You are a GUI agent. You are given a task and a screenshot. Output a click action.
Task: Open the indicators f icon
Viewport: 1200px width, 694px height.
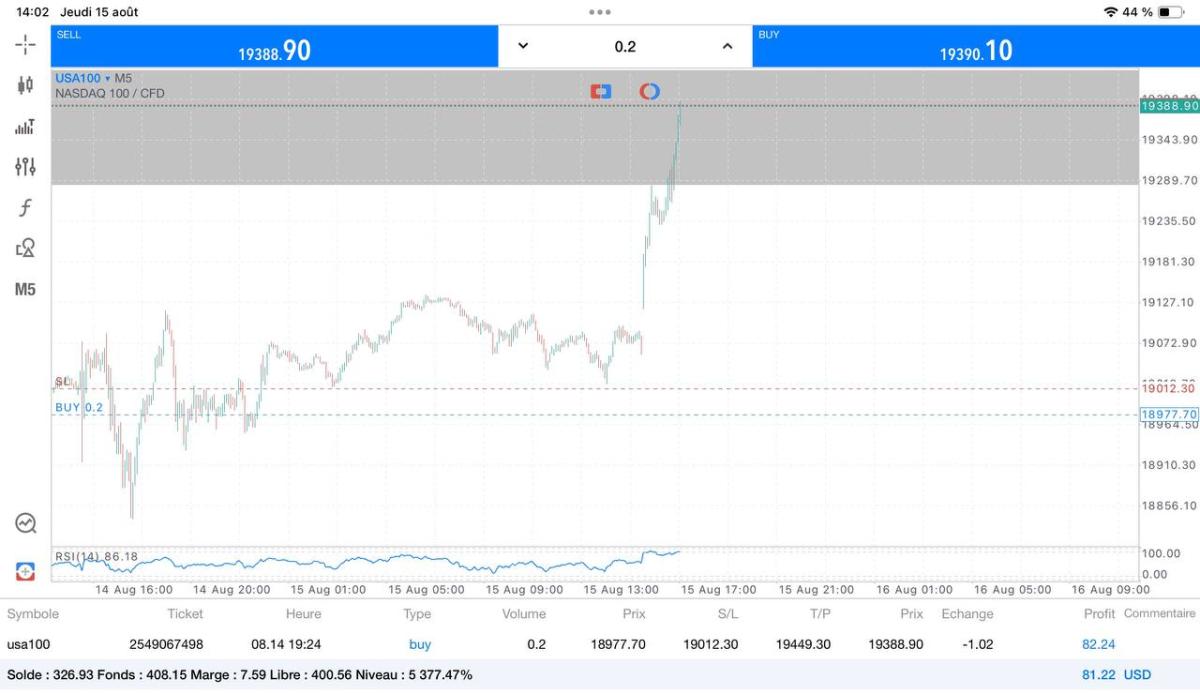click(25, 208)
